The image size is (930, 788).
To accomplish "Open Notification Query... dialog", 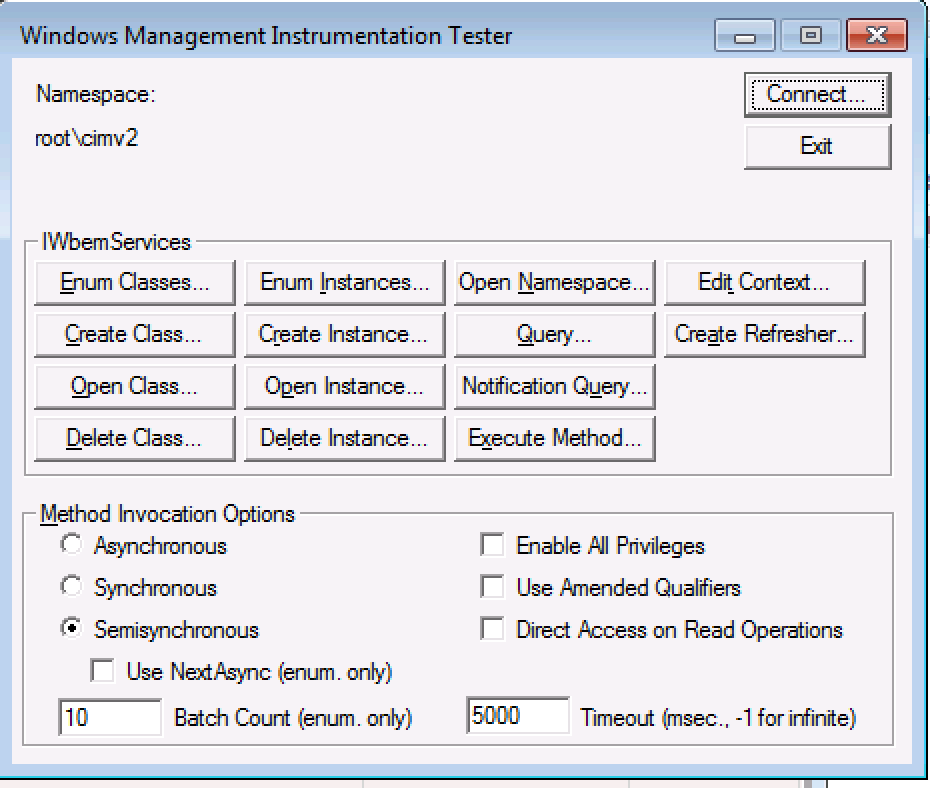I will 555,387.
